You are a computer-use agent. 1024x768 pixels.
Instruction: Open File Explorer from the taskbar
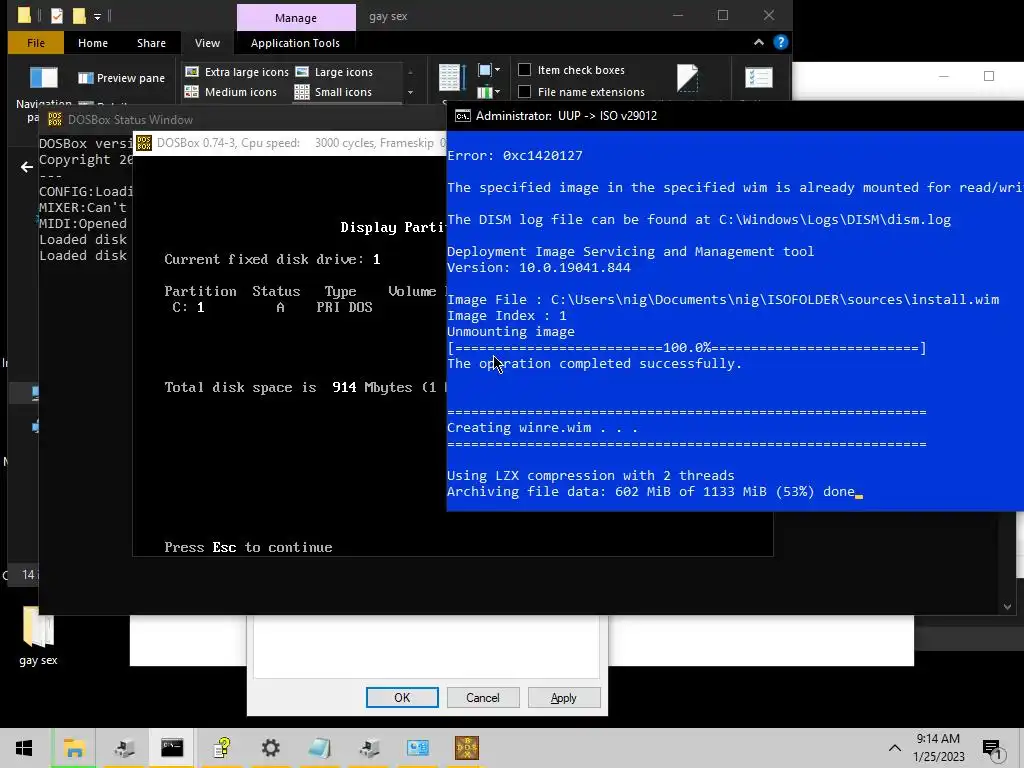[74, 748]
